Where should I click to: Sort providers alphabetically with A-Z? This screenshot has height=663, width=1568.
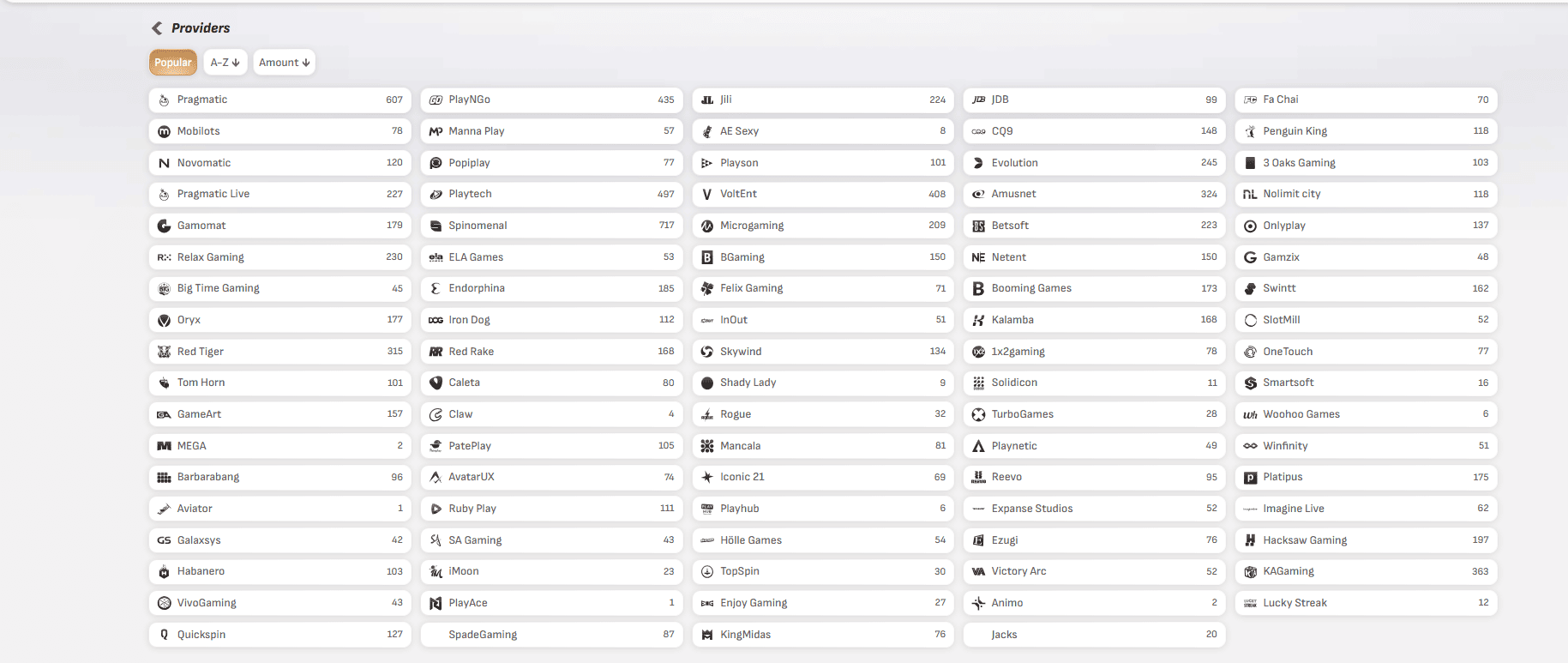[225, 63]
